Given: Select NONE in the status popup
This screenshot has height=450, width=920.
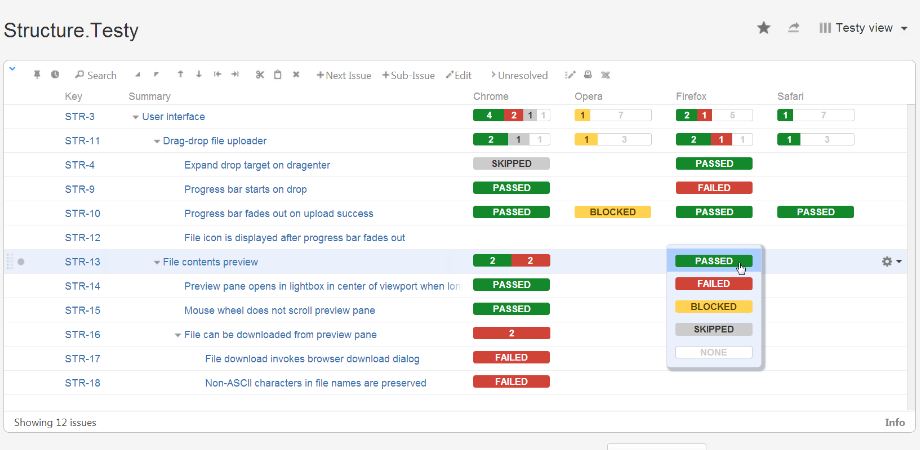Looking at the screenshot, I should 714,353.
